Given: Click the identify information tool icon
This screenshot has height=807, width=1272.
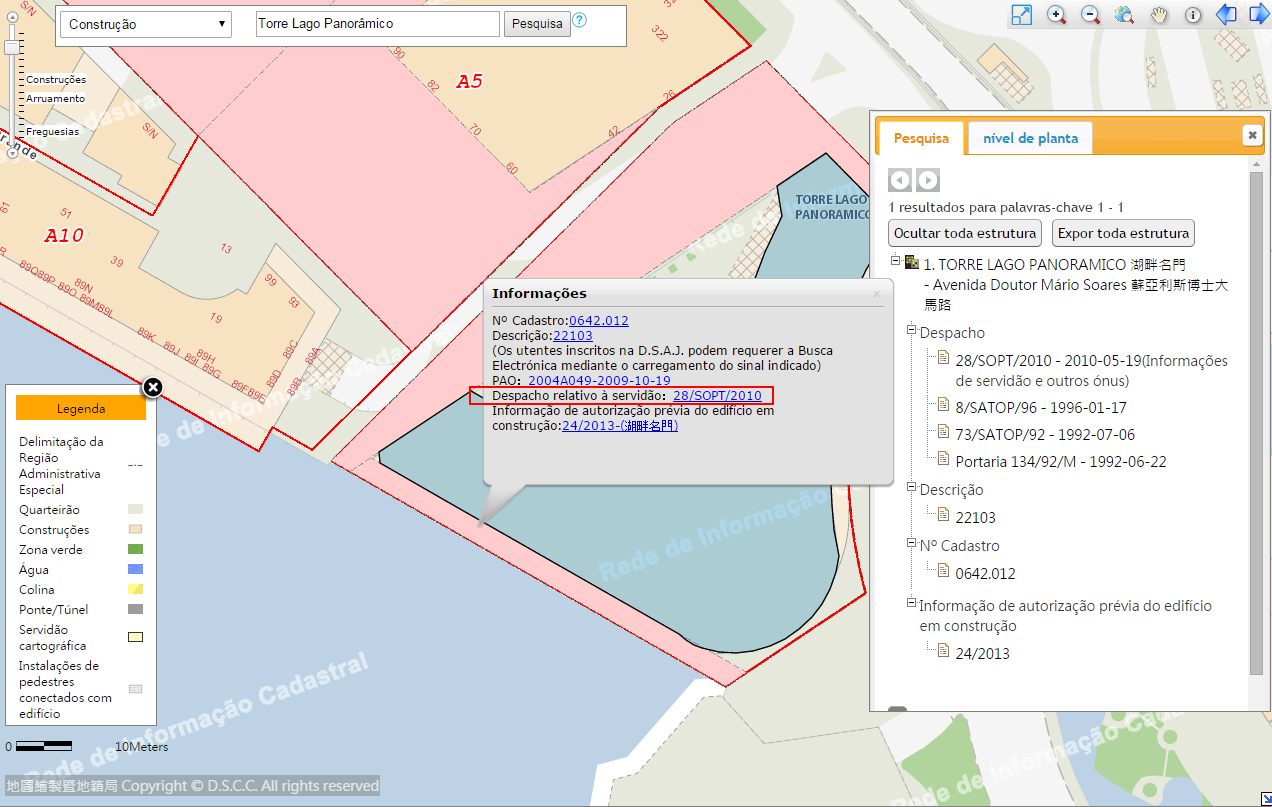Looking at the screenshot, I should [x=1193, y=15].
